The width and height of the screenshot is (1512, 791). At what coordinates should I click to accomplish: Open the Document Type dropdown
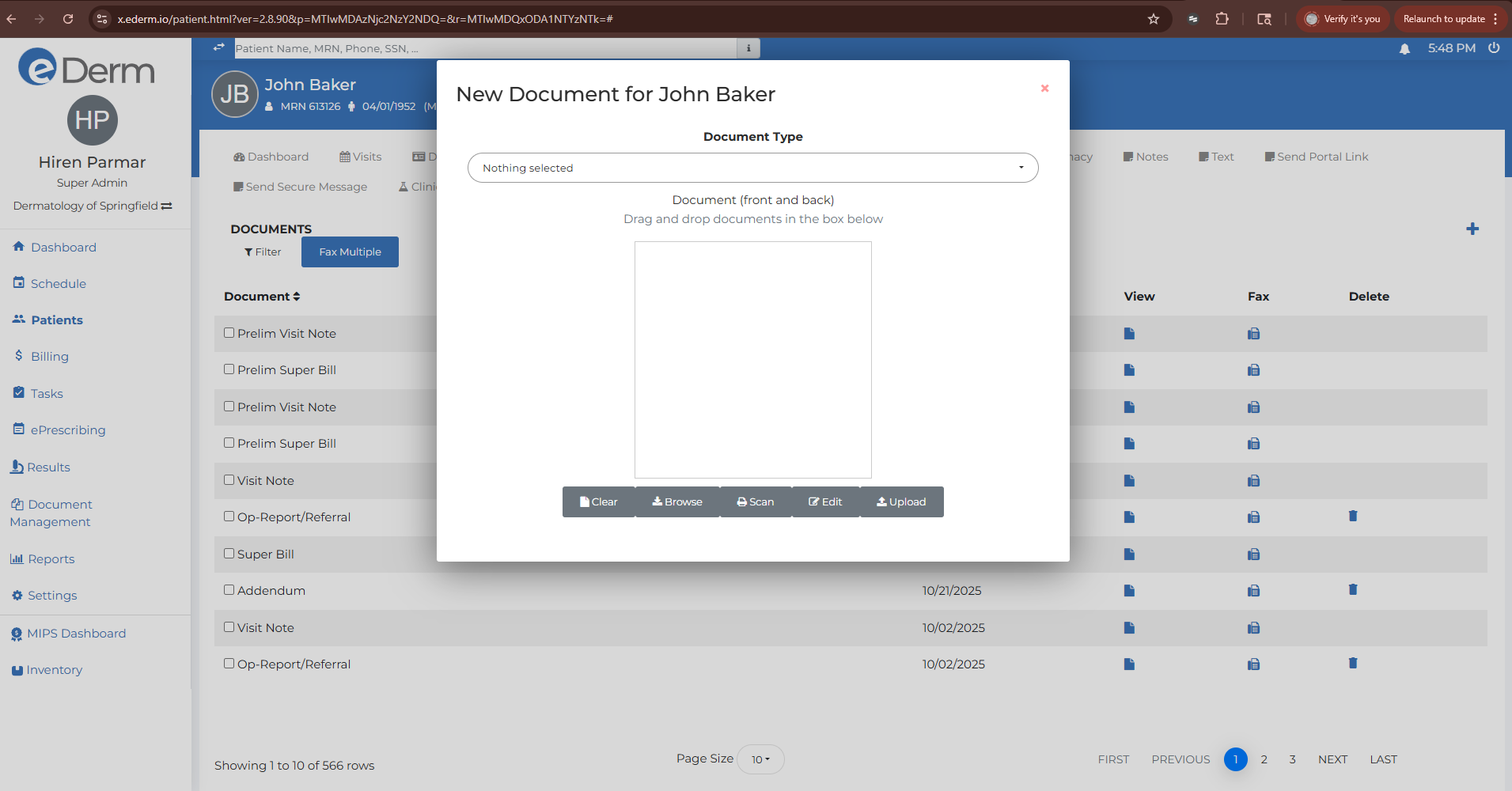tap(752, 168)
